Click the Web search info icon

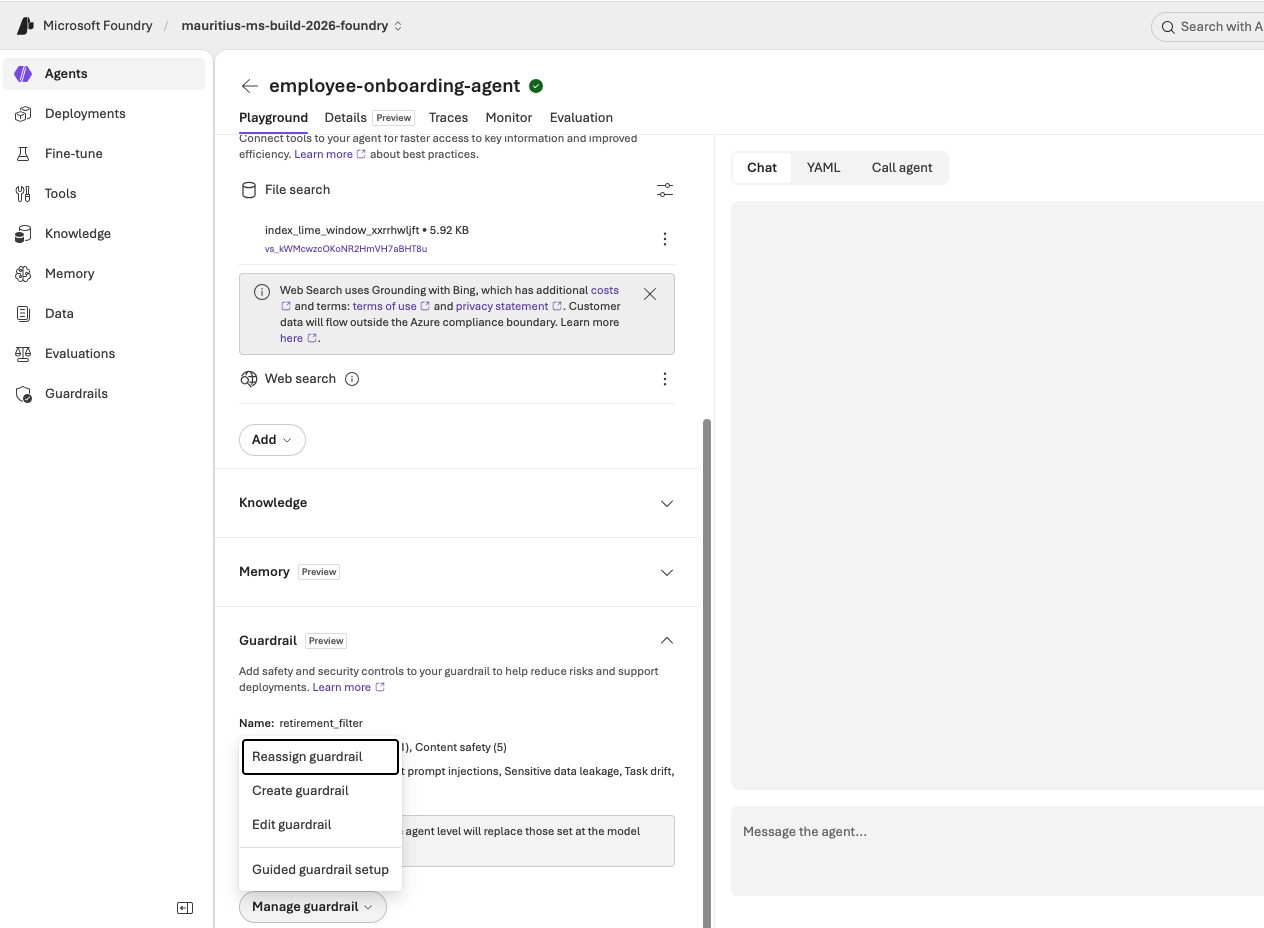[x=352, y=379]
